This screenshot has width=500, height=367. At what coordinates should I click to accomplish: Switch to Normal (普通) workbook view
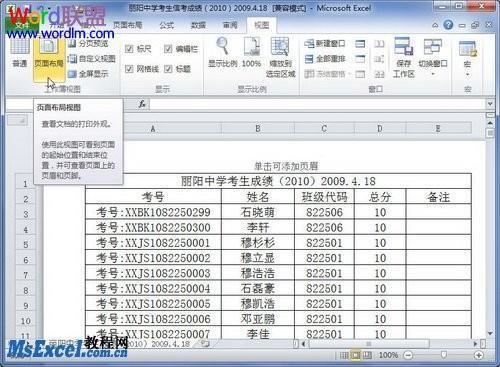click(20, 53)
